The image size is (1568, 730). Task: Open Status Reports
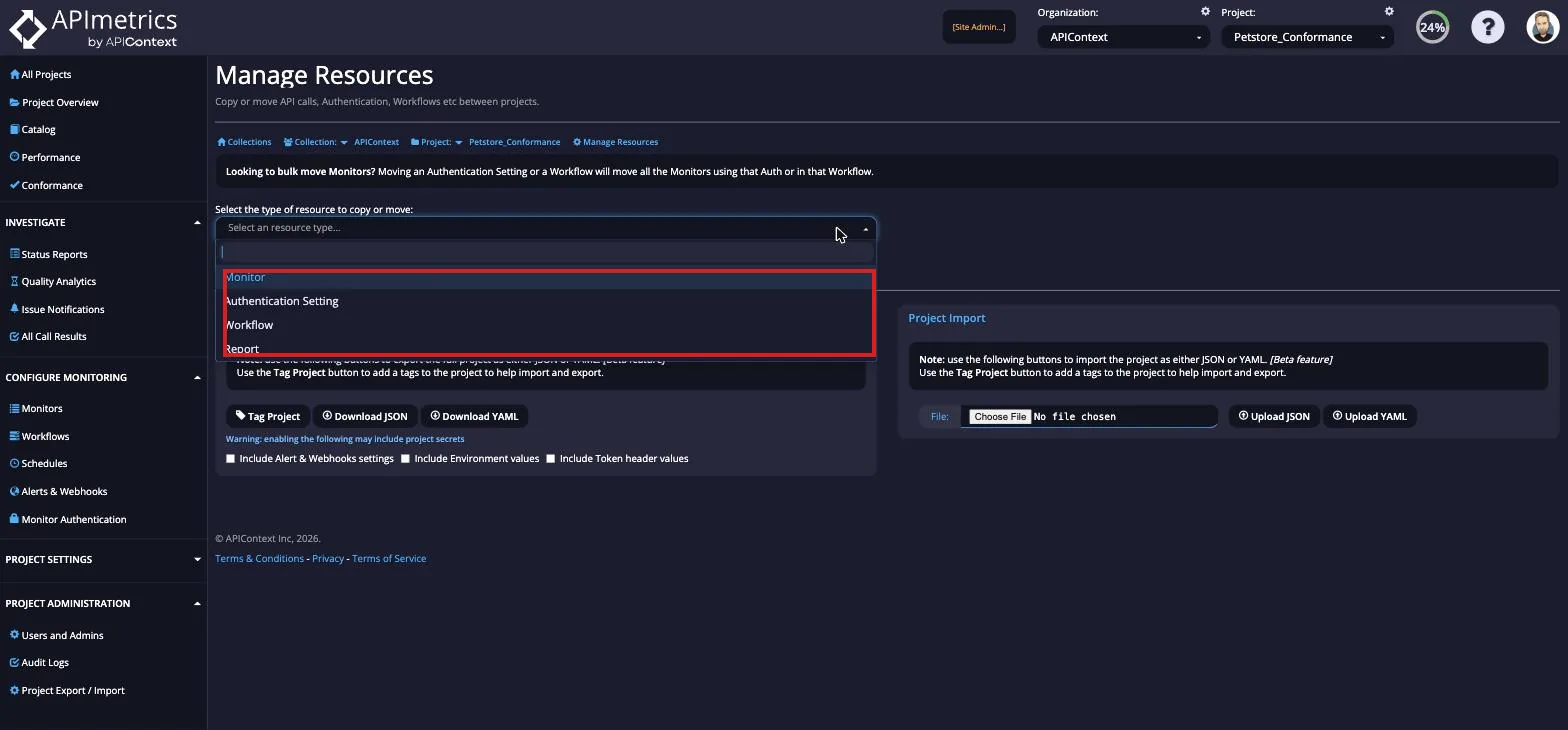coord(48,254)
